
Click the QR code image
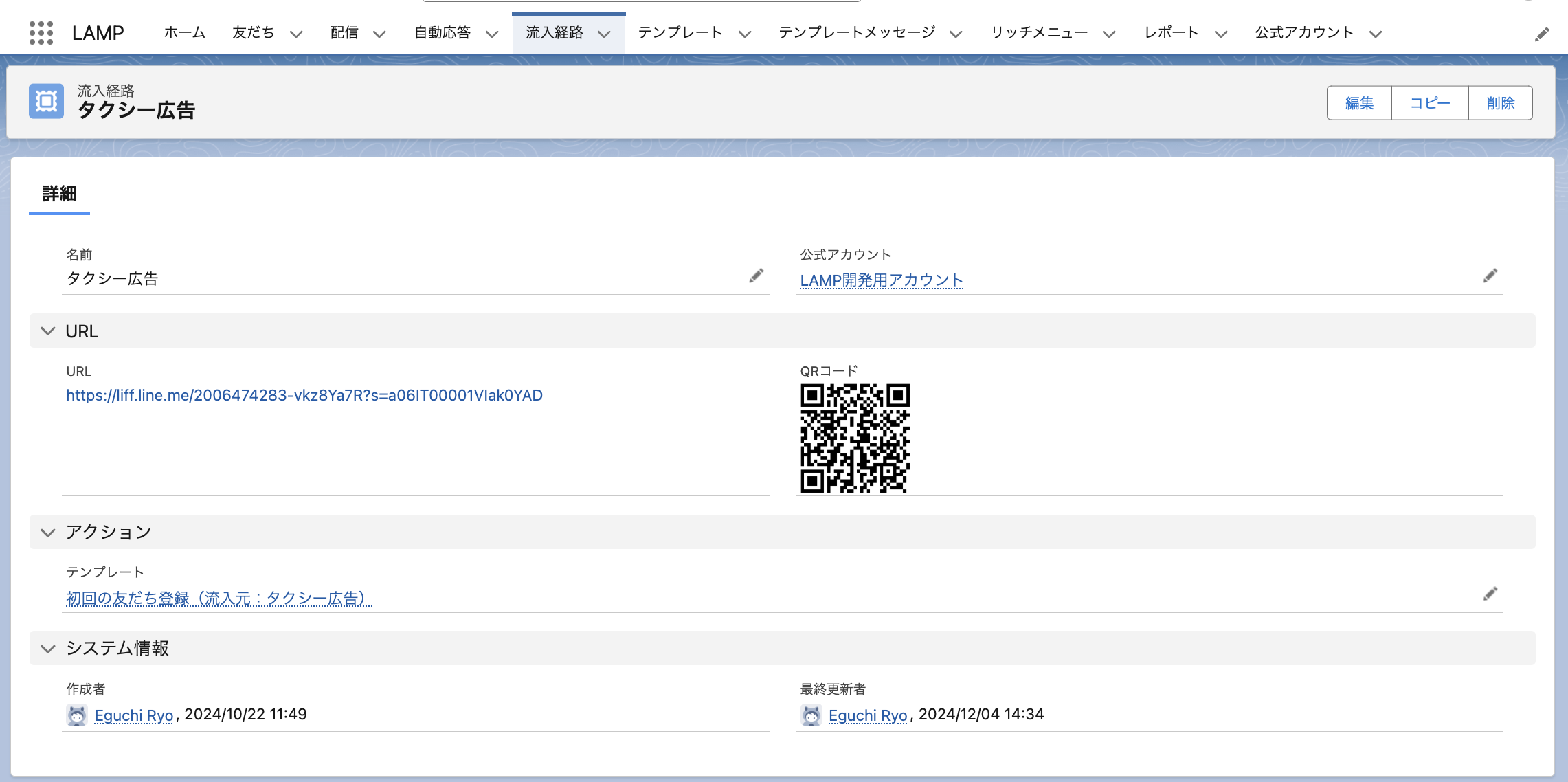tap(855, 438)
